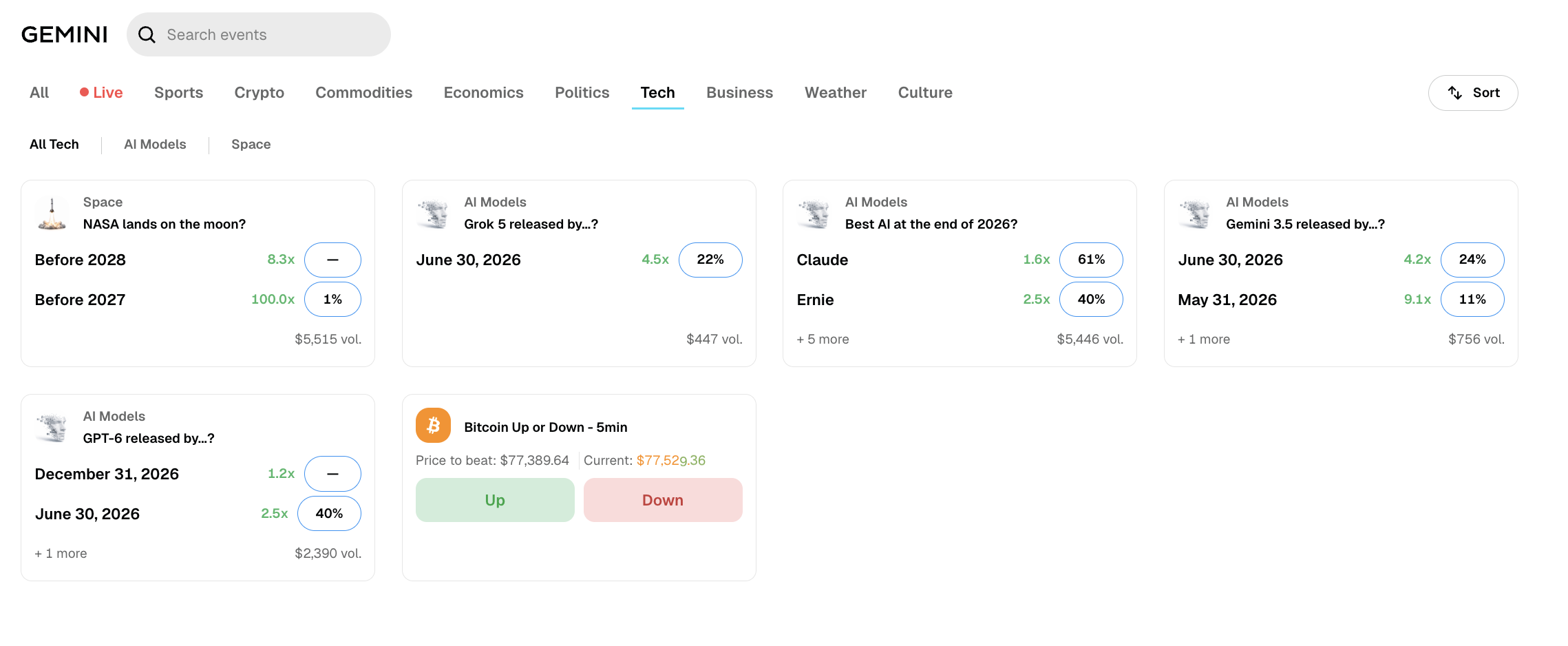The image size is (1568, 646).
Task: Click the green Up button
Action: pyautogui.click(x=495, y=500)
